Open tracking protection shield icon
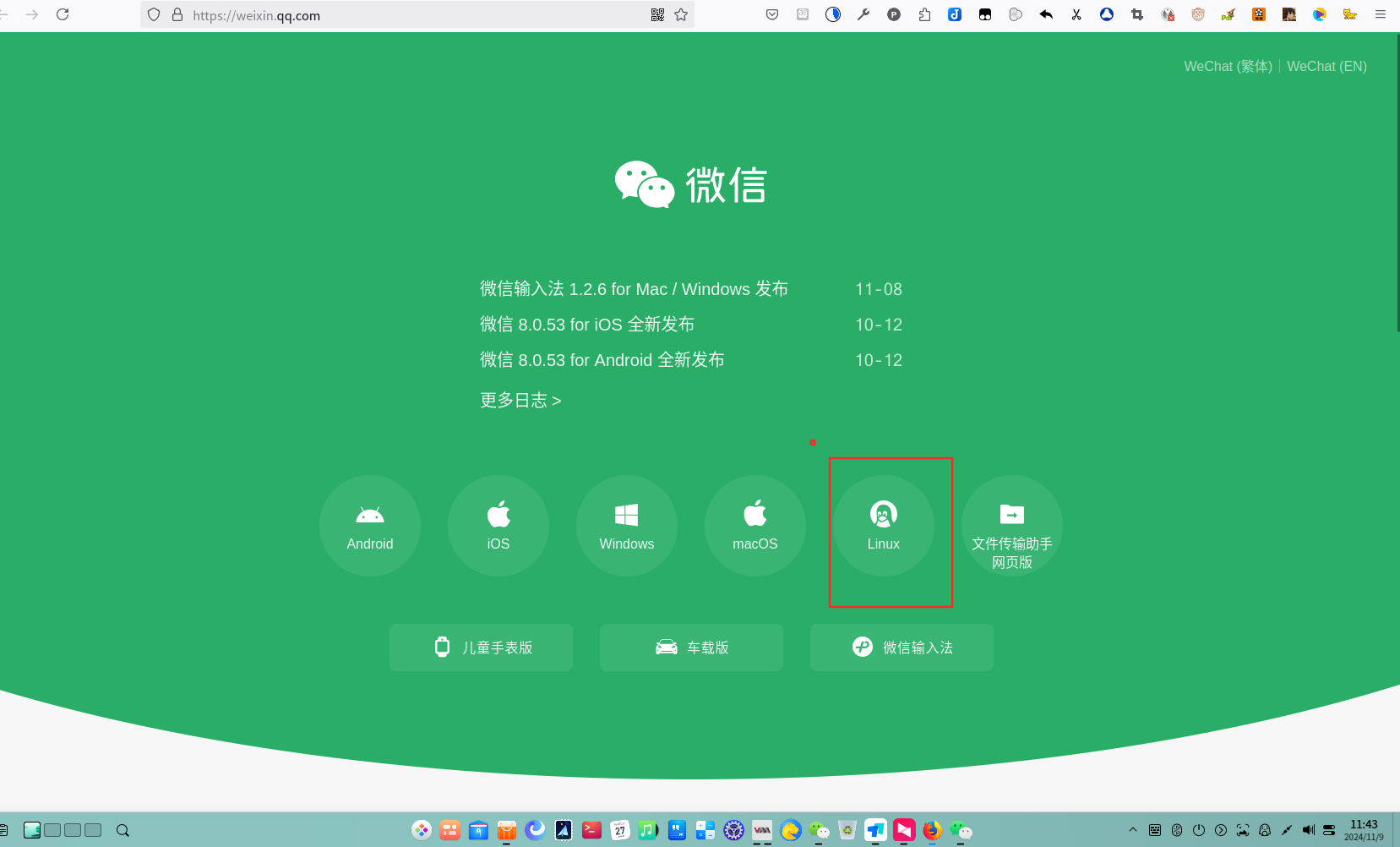 point(154,14)
